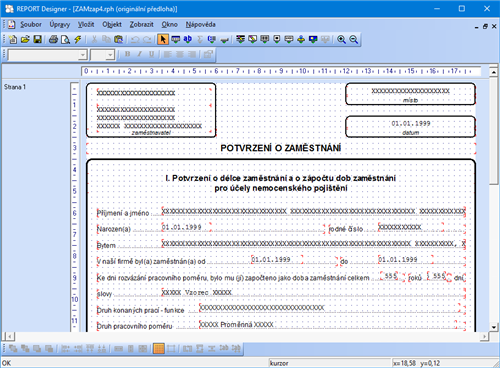Select the 'datum' caption
Viewport: 500px width, 368px height.
tap(410, 133)
